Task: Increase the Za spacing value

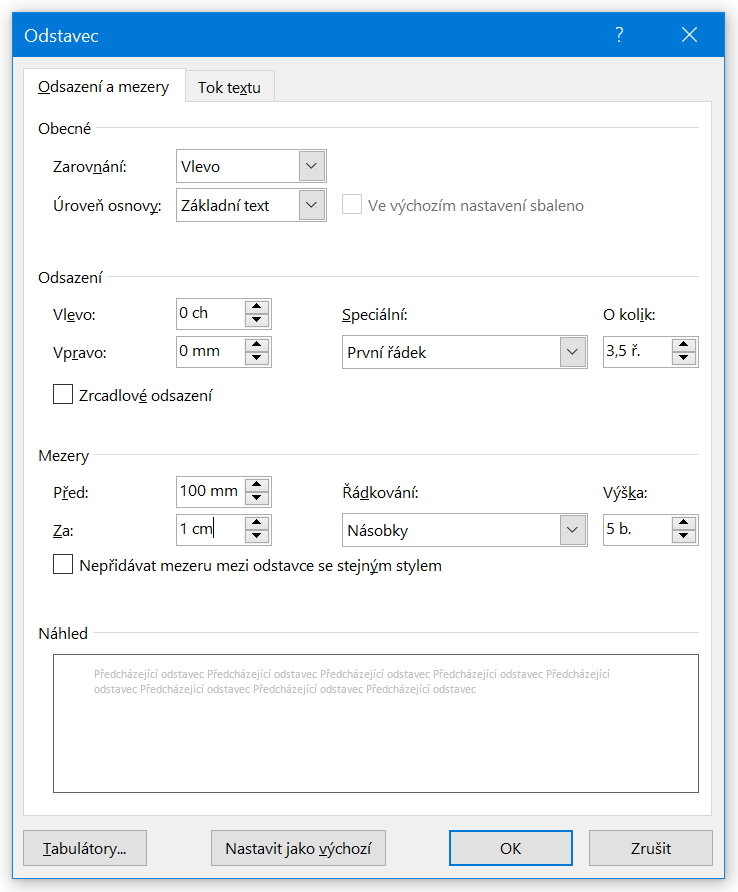Action: point(258,523)
